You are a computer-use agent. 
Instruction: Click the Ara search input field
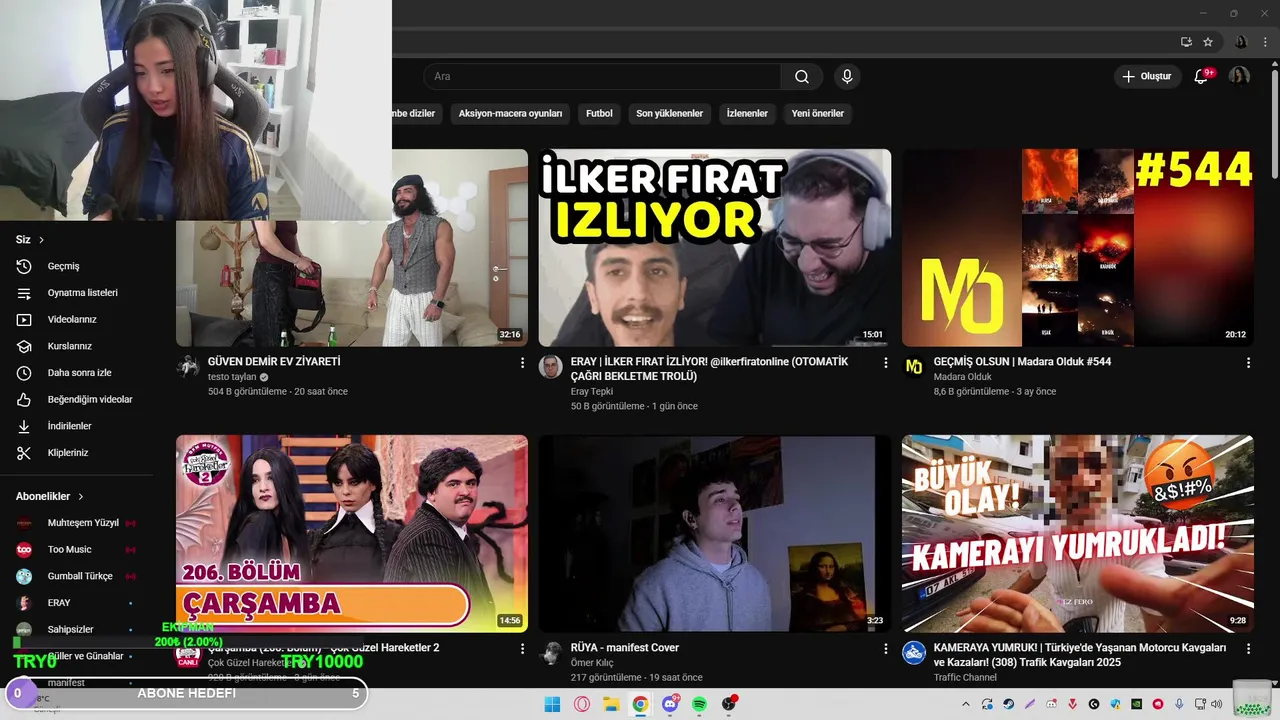click(602, 77)
